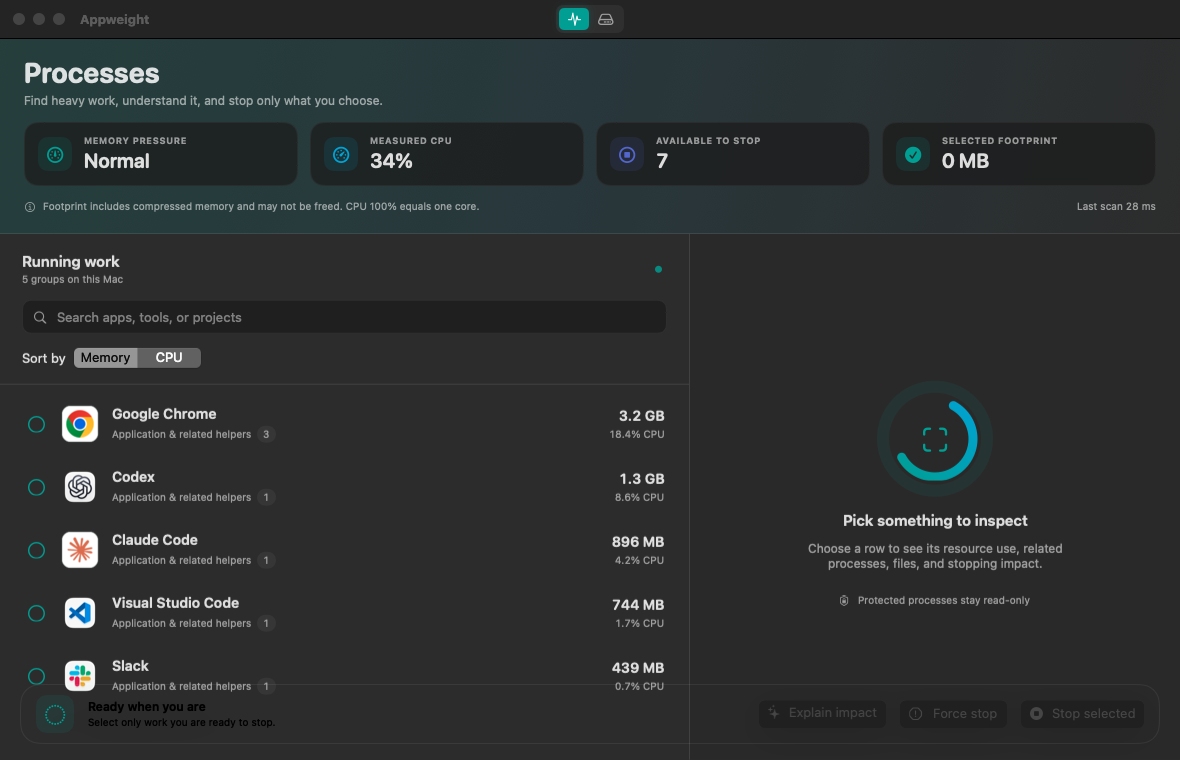Sort the list by CPU

(x=169, y=358)
